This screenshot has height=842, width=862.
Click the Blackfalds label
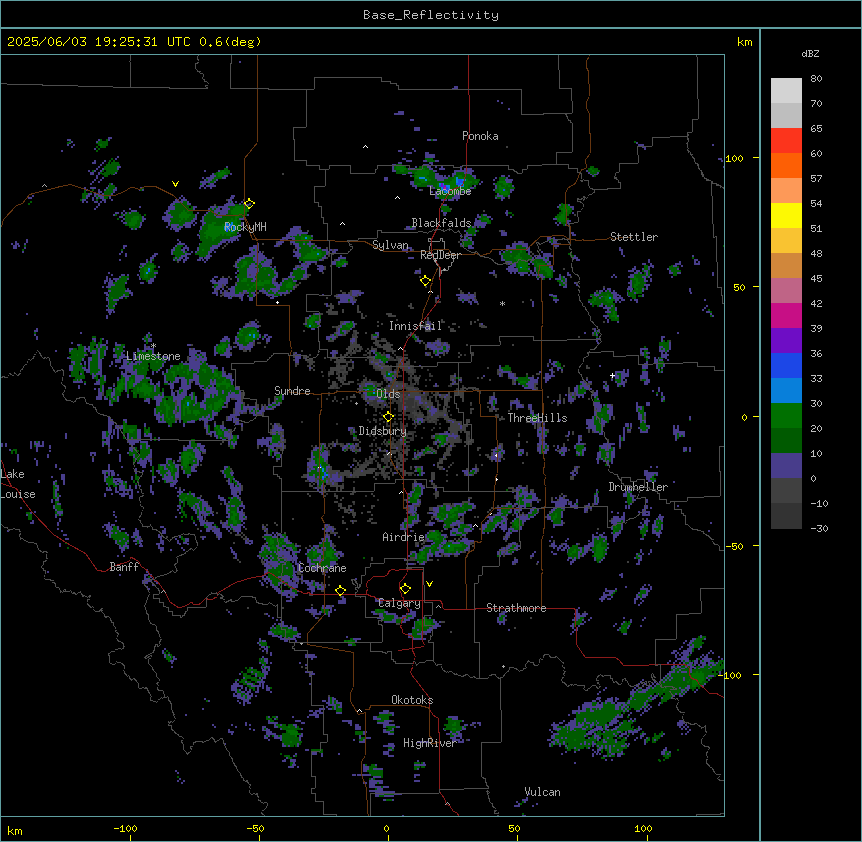[441, 223]
